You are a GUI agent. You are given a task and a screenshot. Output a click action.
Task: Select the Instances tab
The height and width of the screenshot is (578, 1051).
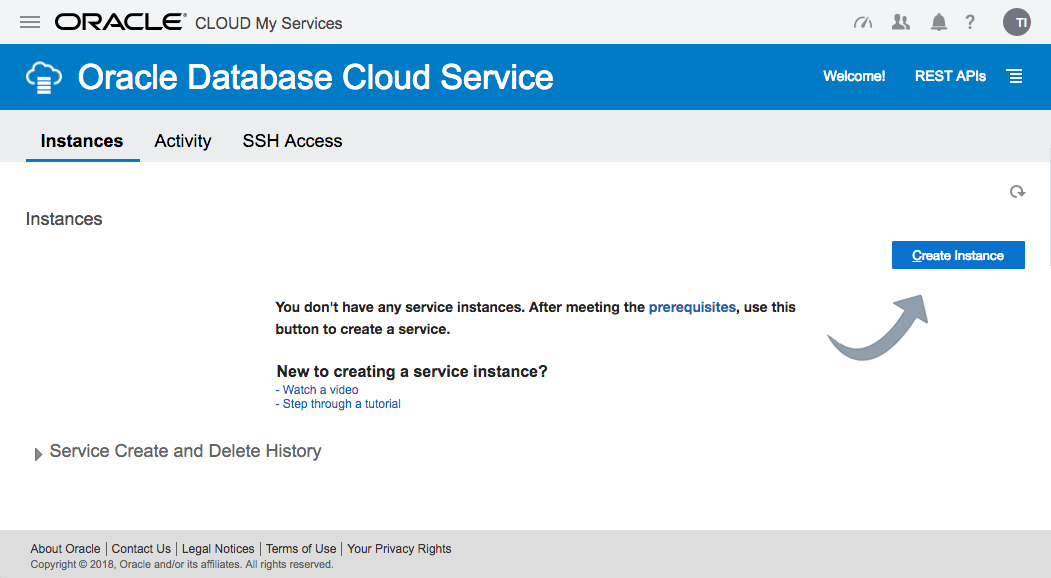click(x=82, y=141)
